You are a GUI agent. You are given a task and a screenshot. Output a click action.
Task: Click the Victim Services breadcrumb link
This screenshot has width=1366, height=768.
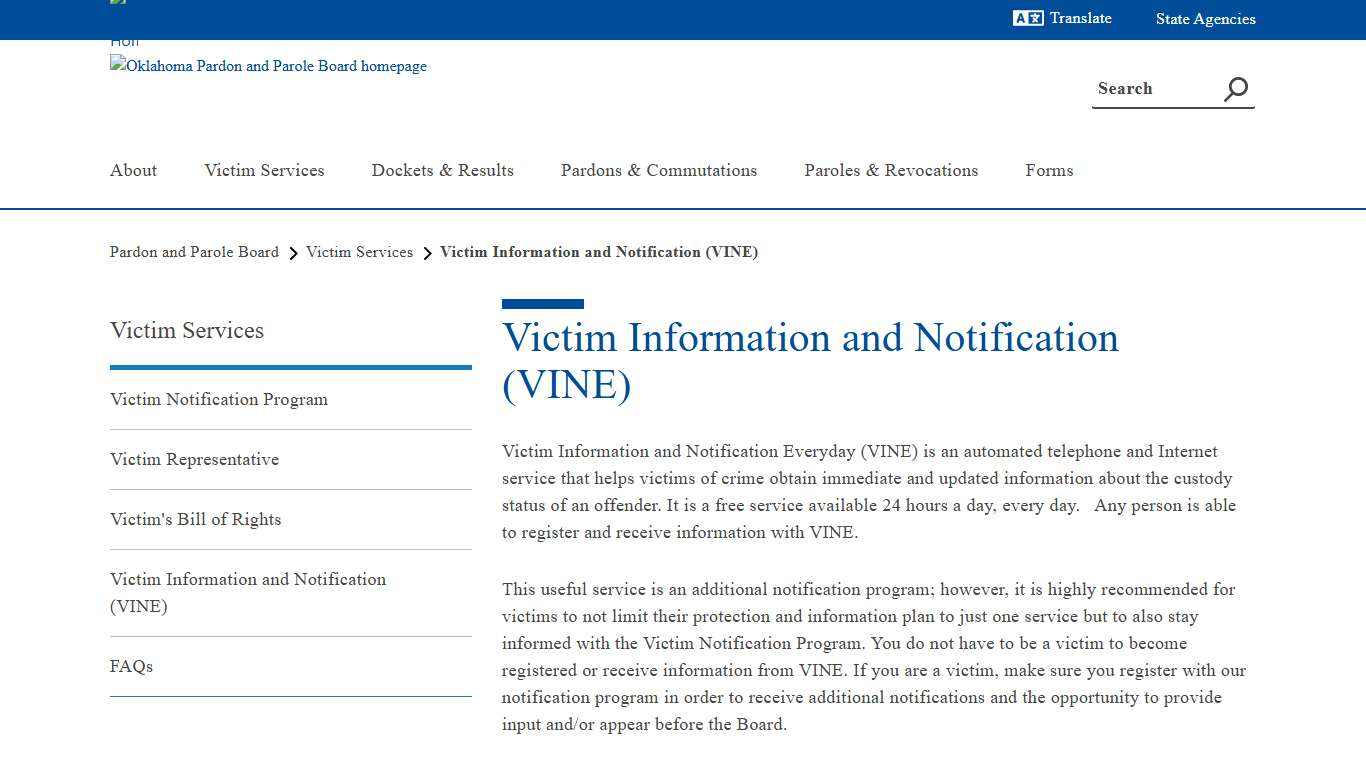359,252
